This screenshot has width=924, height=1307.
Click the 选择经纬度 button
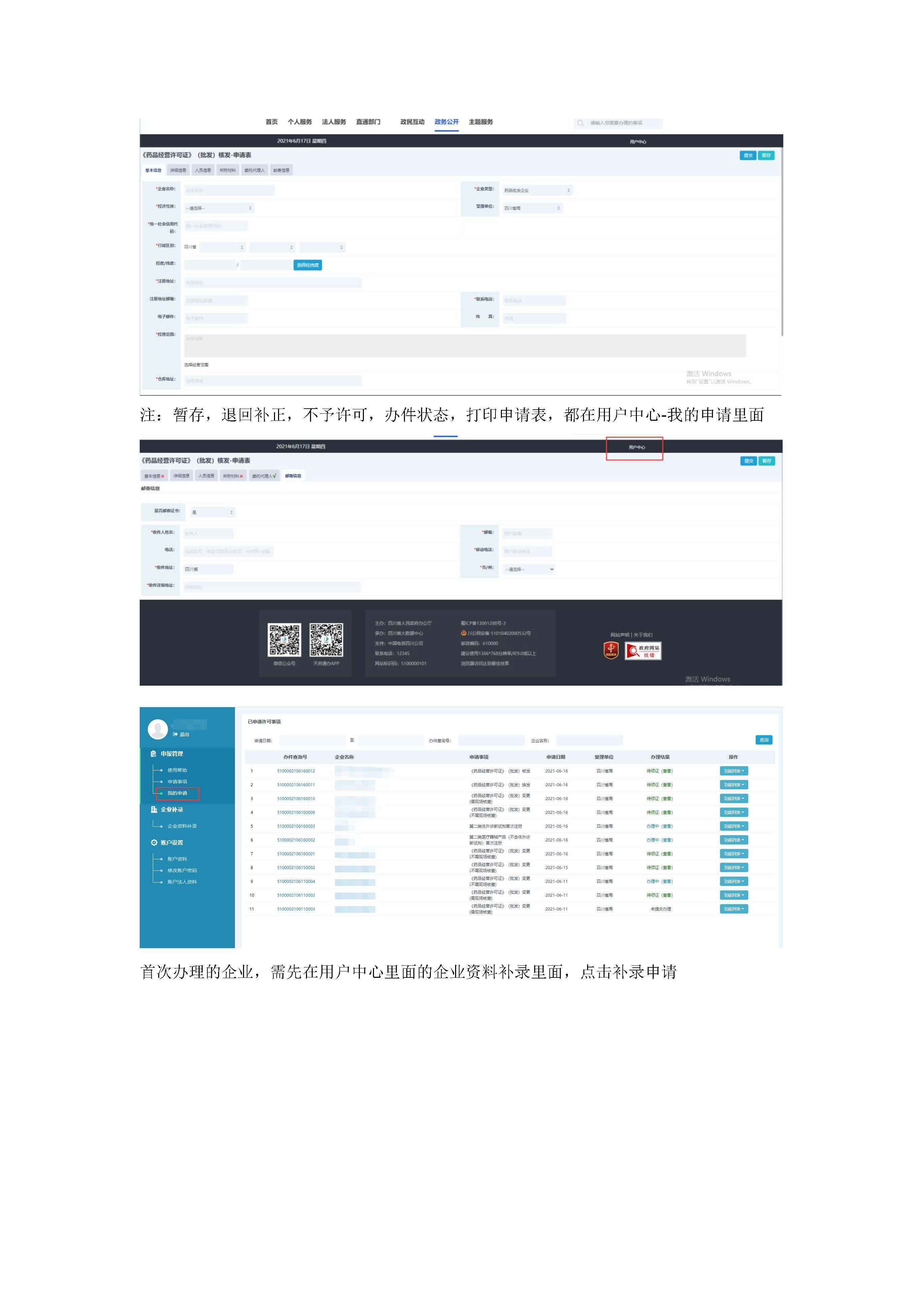308,265
